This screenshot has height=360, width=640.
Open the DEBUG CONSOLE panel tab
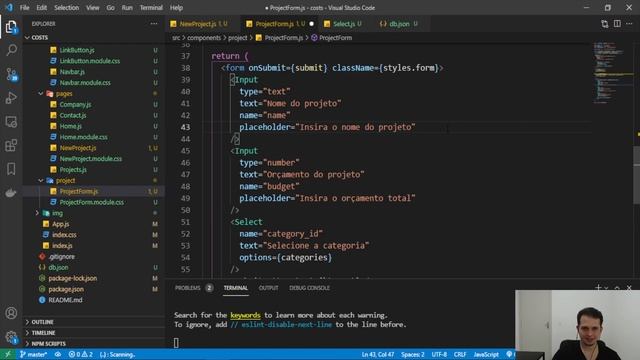pyautogui.click(x=309, y=288)
